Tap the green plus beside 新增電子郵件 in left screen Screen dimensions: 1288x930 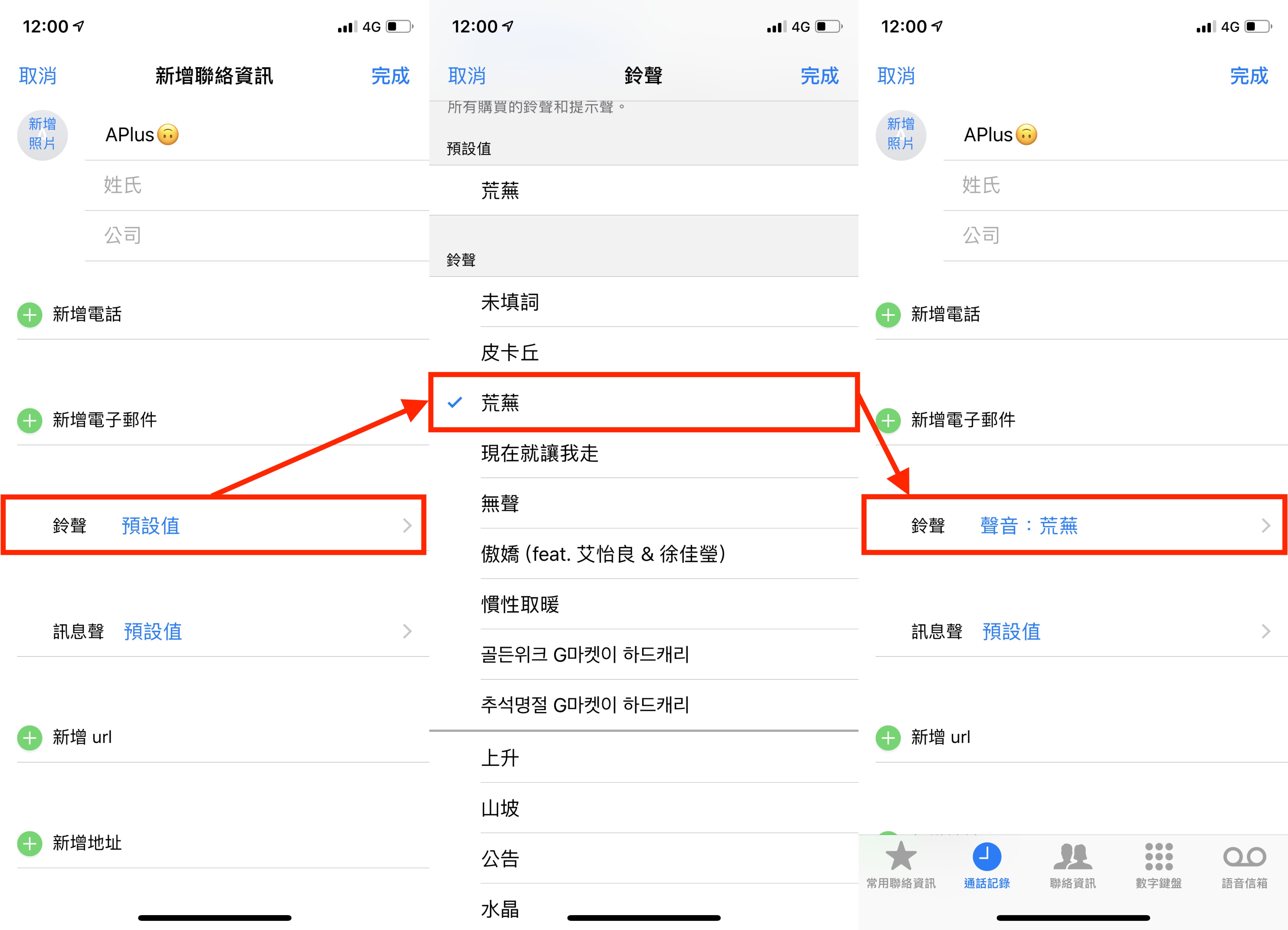point(29,420)
